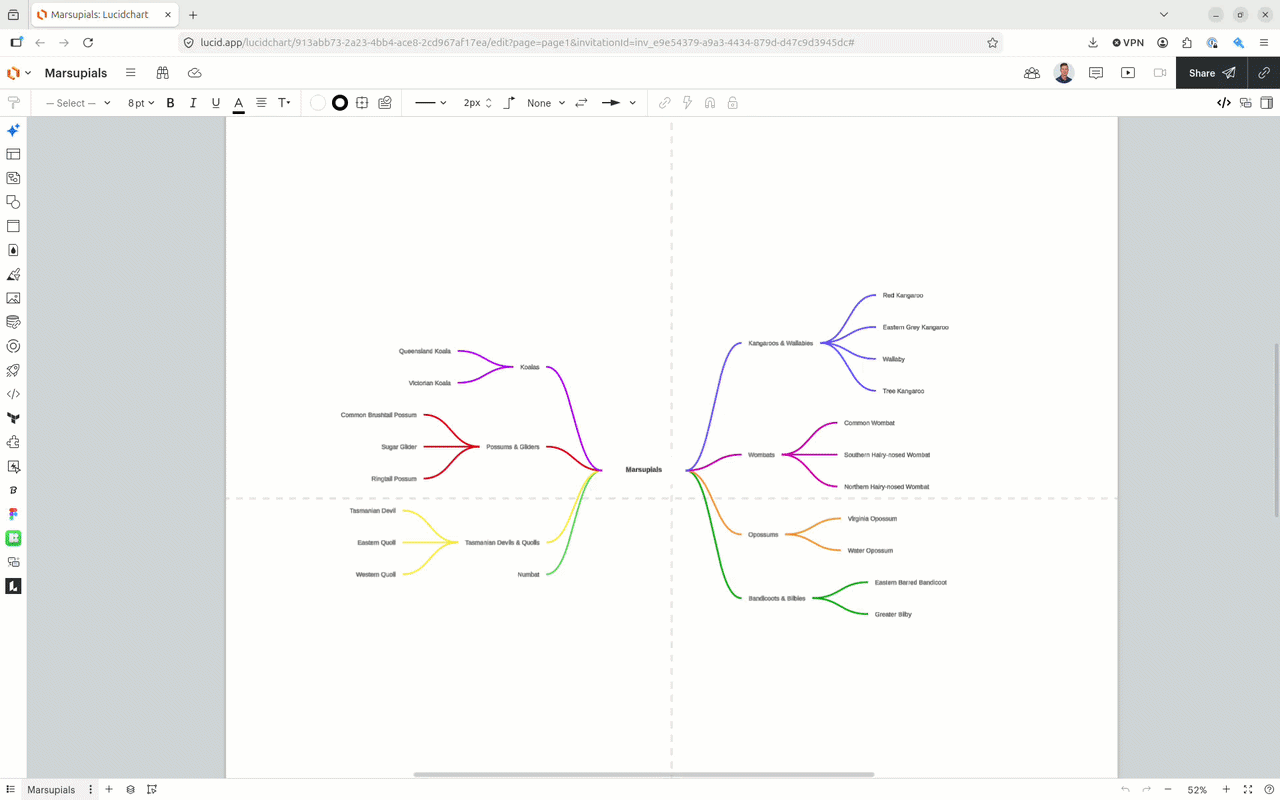Open the puzzle-piece integrations panel
Viewport: 1280px width, 800px height.
(x=14, y=442)
